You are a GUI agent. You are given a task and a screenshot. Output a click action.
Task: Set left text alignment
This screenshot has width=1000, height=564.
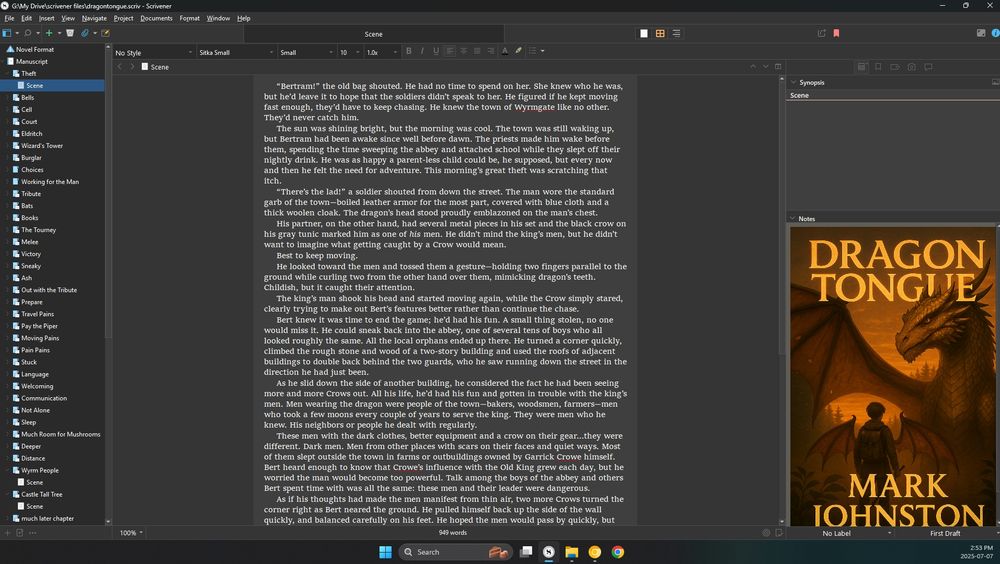[450, 51]
